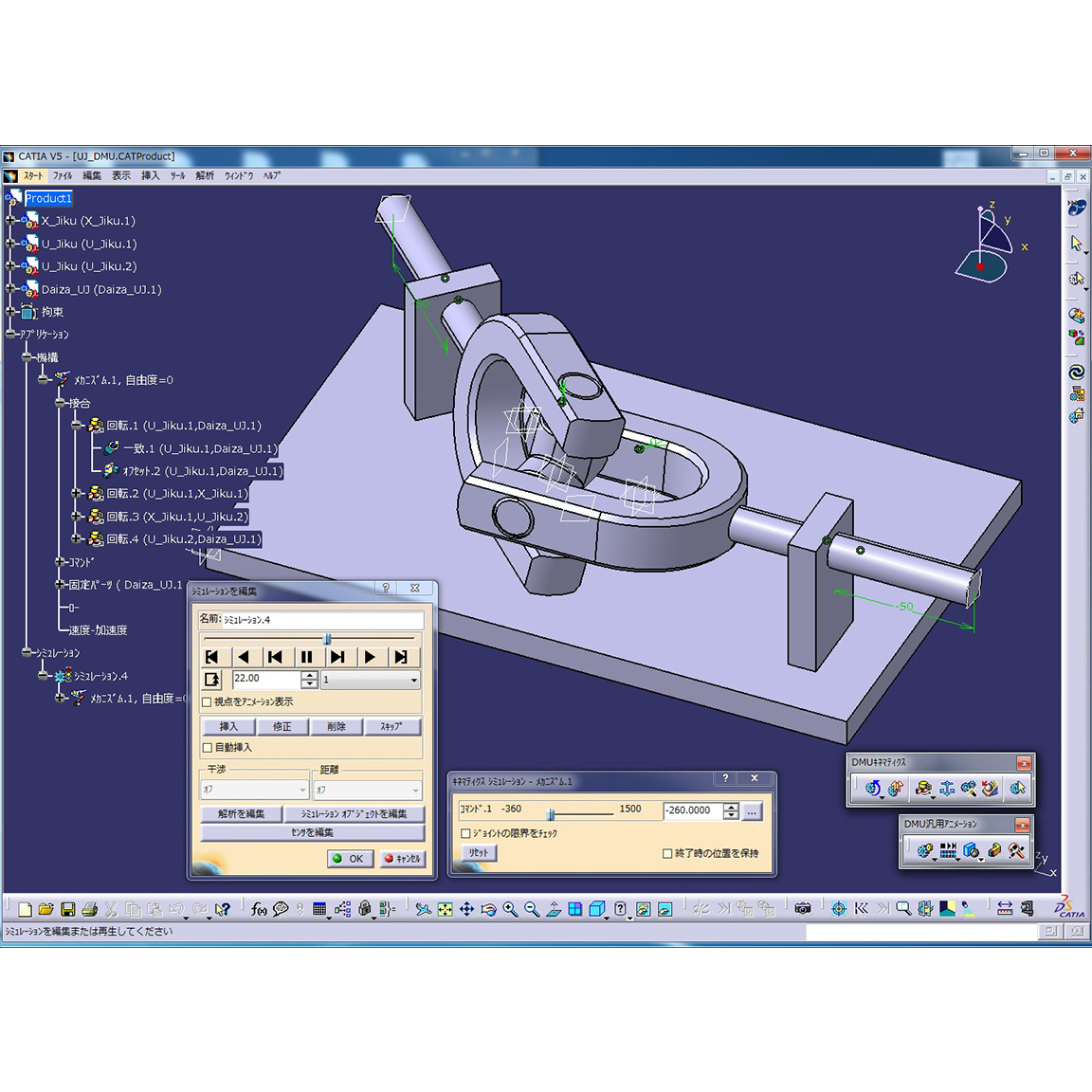Open the スタート menu
1092x1092 pixels.
(x=33, y=175)
